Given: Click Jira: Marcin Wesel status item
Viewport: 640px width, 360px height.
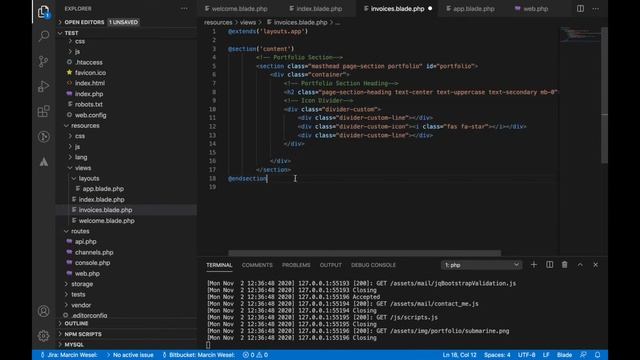Looking at the screenshot, I should 69,355.
